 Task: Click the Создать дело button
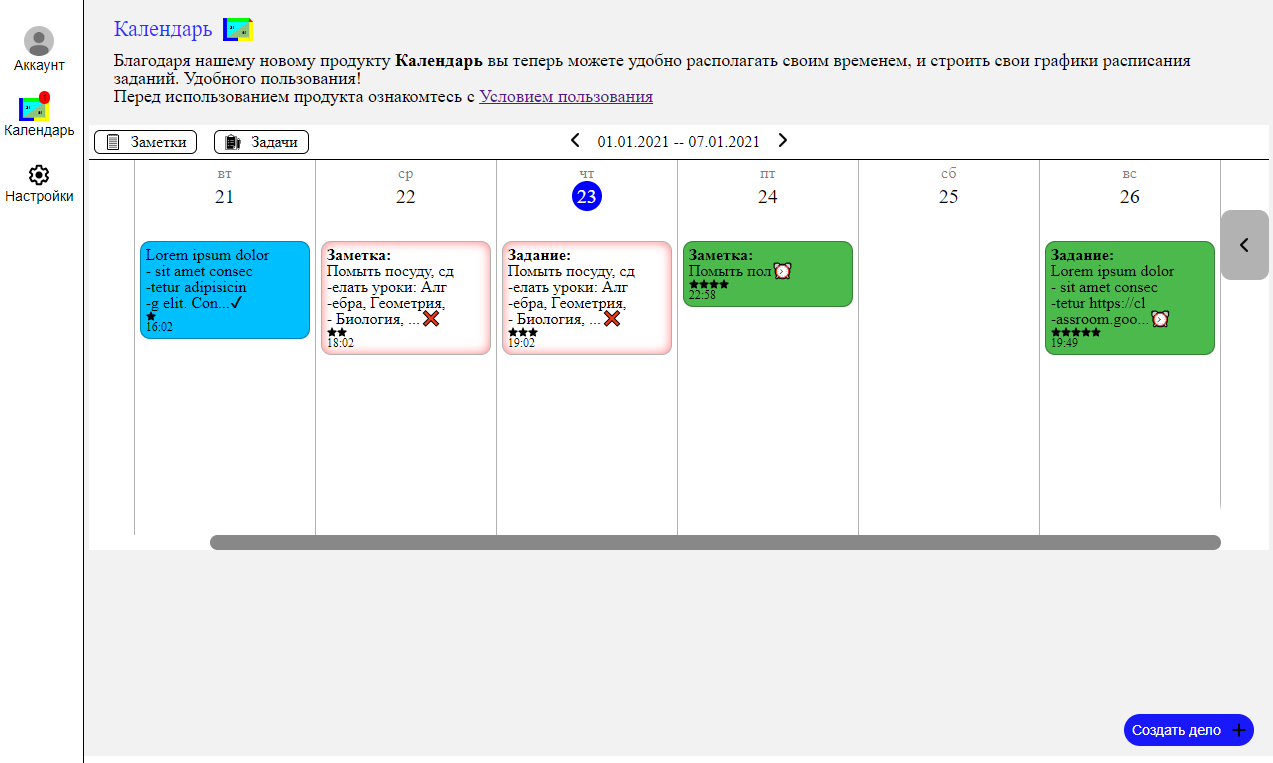(1188, 730)
